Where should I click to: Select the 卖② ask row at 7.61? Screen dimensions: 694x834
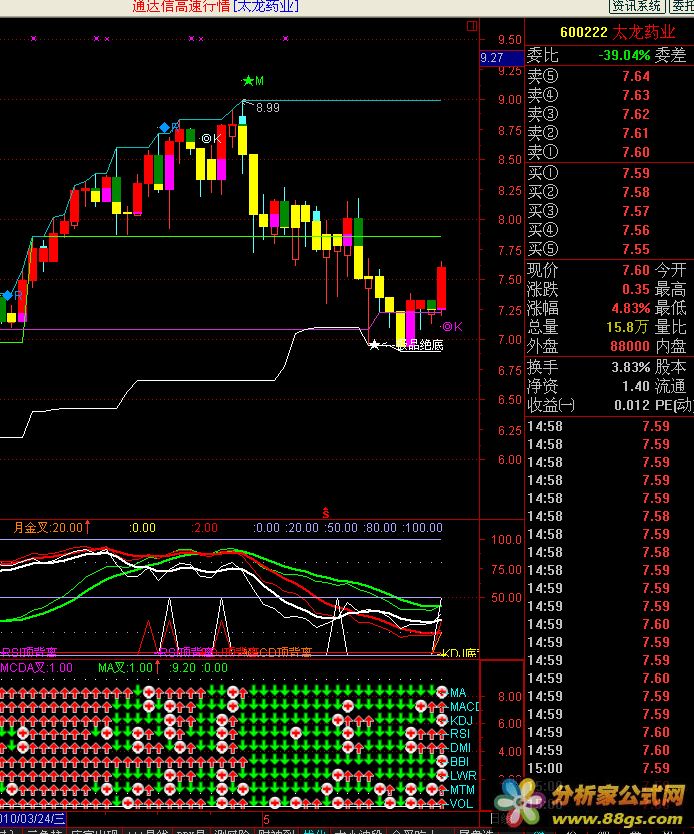coord(609,133)
